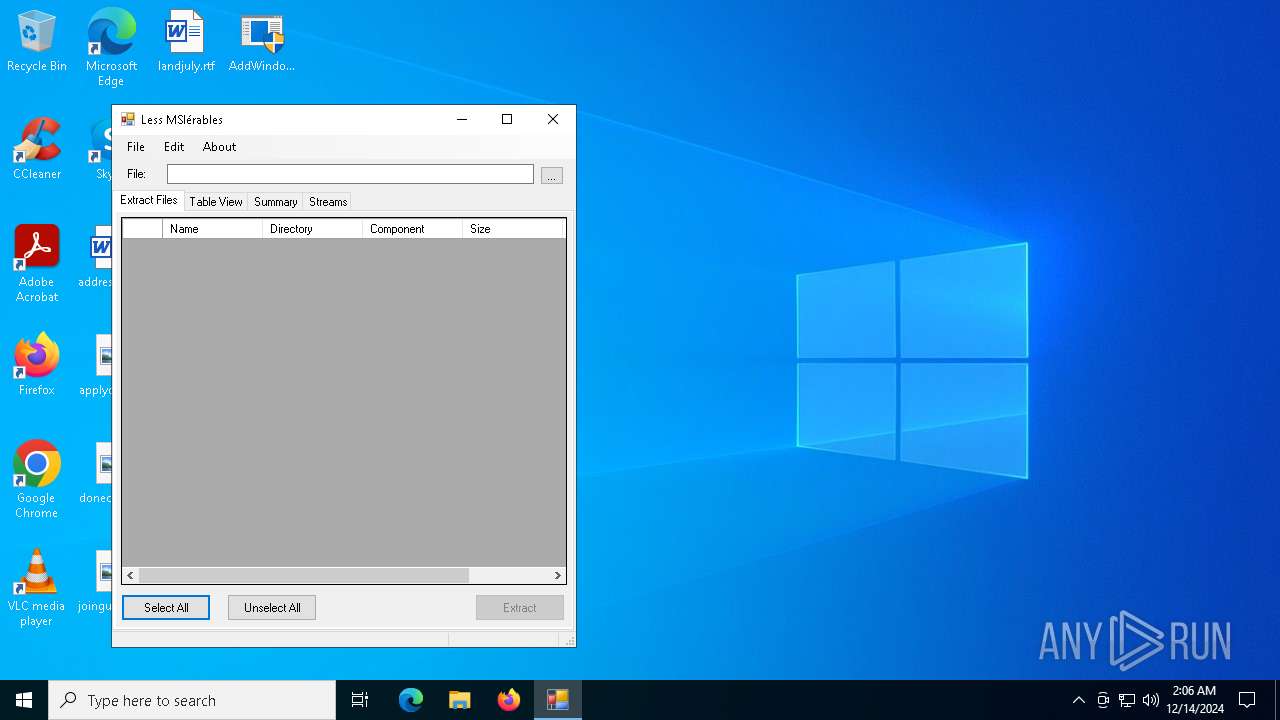The height and width of the screenshot is (720, 1280).
Task: Select the Microsoft Edge desktop icon
Action: (111, 47)
